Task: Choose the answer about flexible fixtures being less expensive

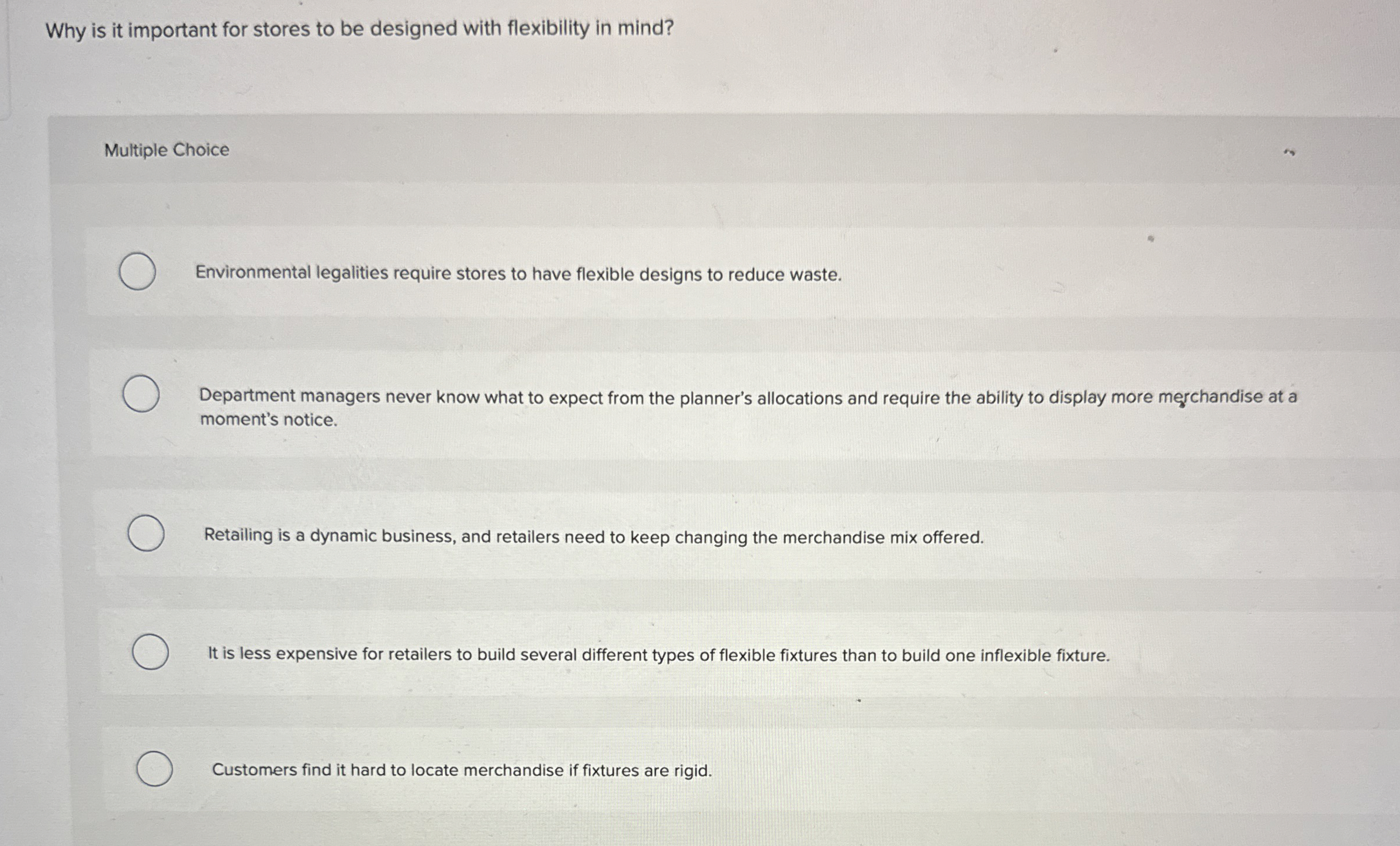Action: pyautogui.click(x=657, y=656)
